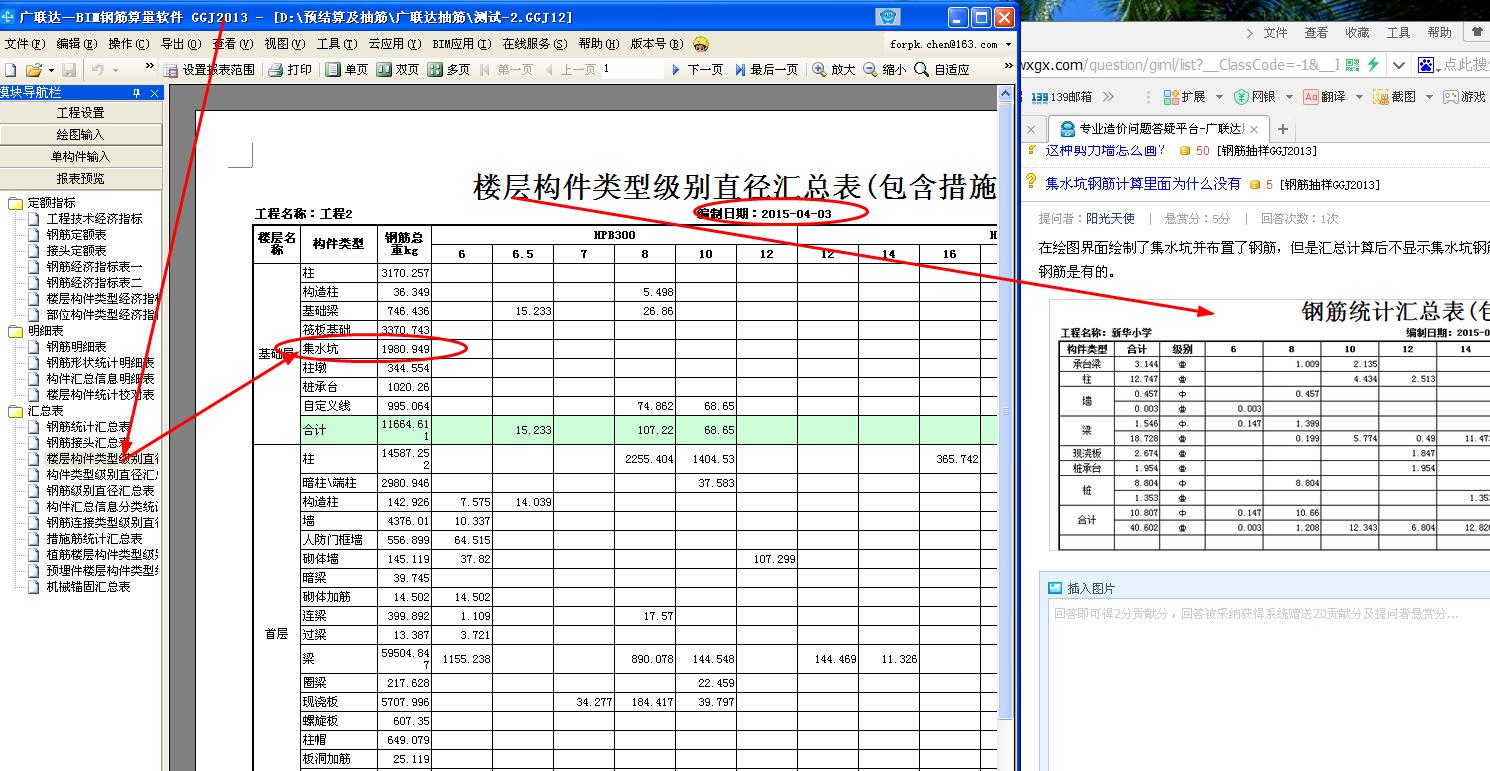Click 缩小 zoom out magnifier
1490x771 pixels.
tap(885, 70)
